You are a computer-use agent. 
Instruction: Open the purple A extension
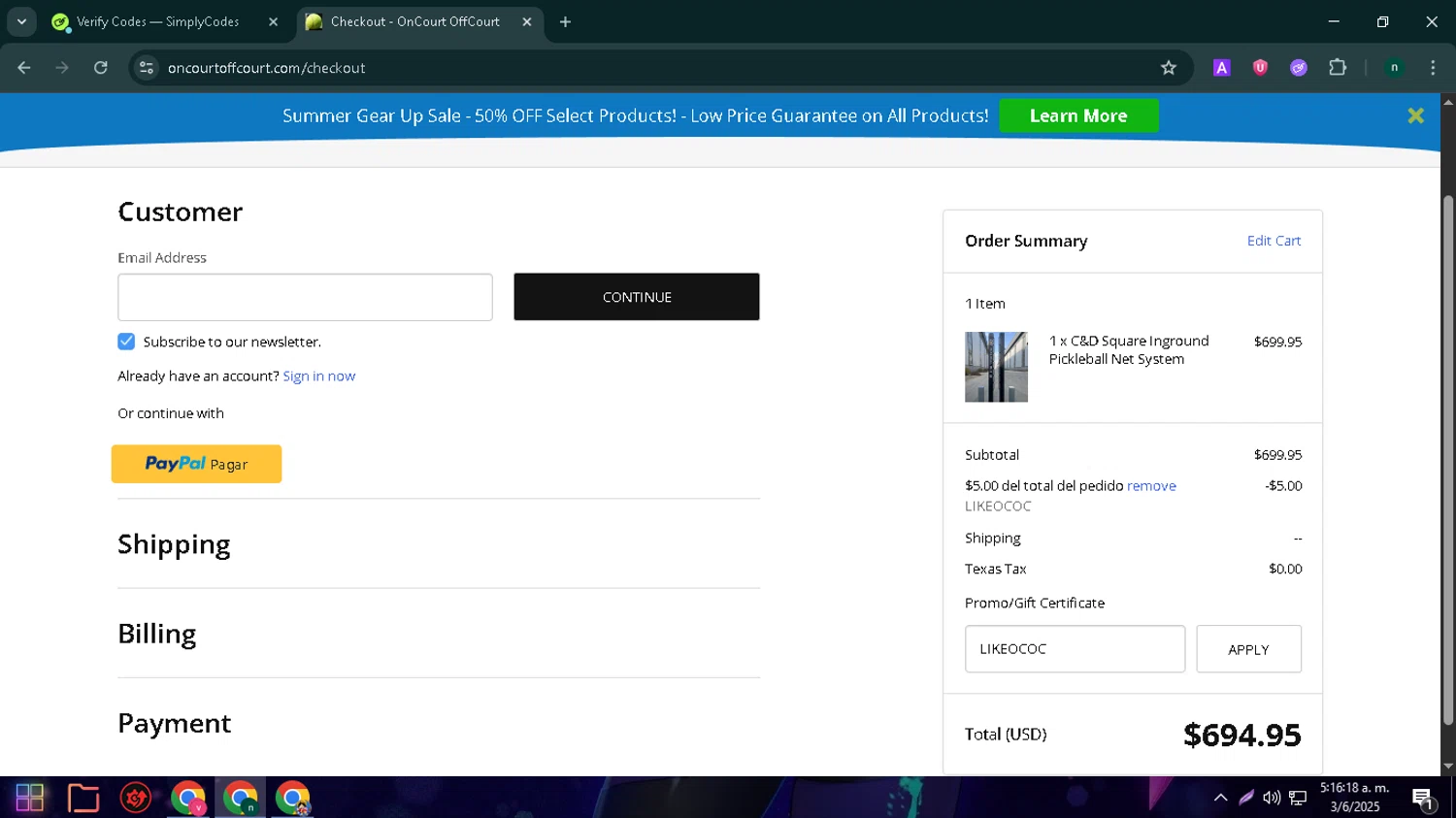coord(1222,68)
